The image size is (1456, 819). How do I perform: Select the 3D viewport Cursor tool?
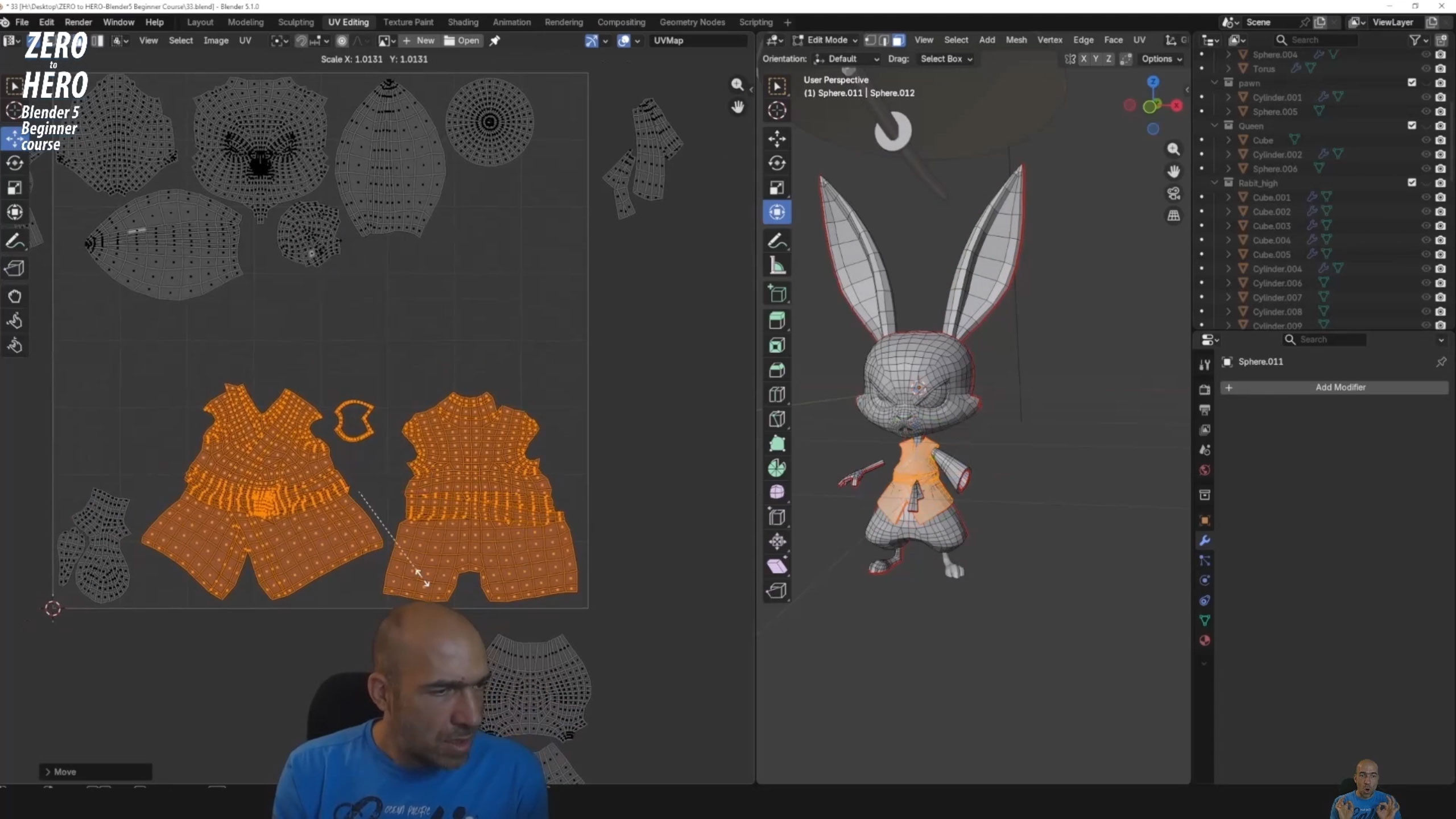click(x=777, y=110)
